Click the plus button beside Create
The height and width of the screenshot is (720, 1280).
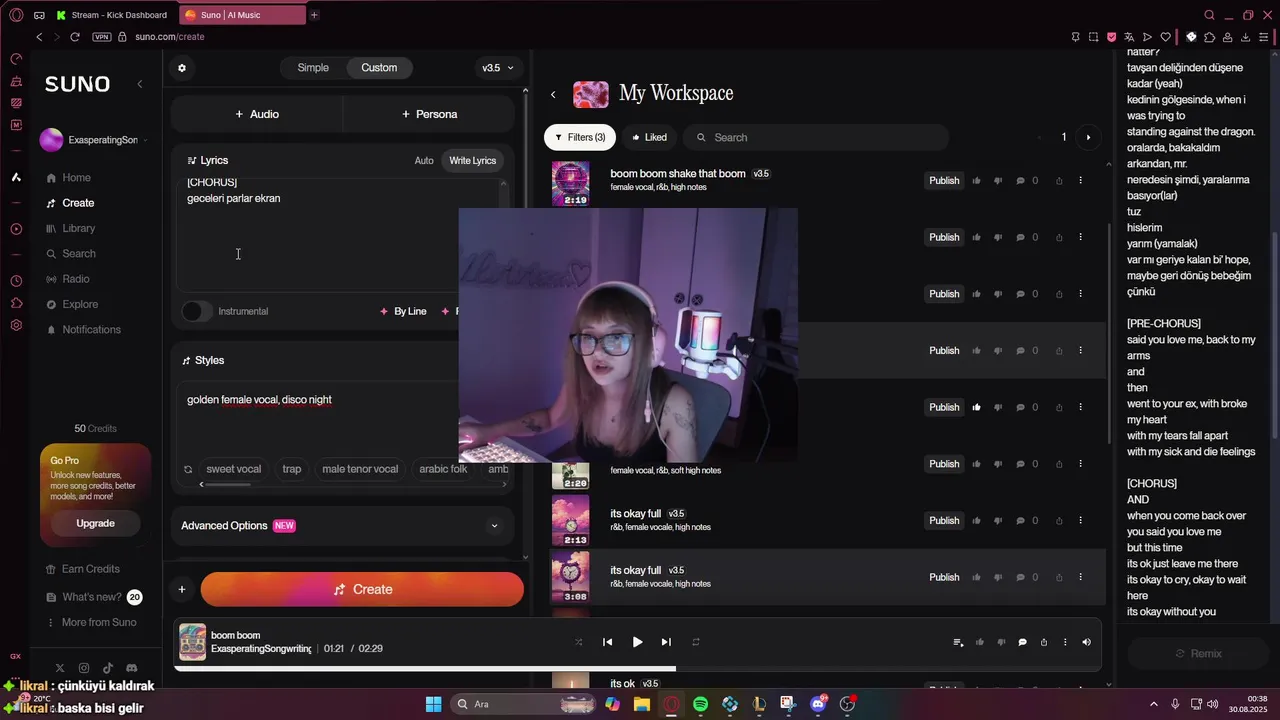(182, 590)
